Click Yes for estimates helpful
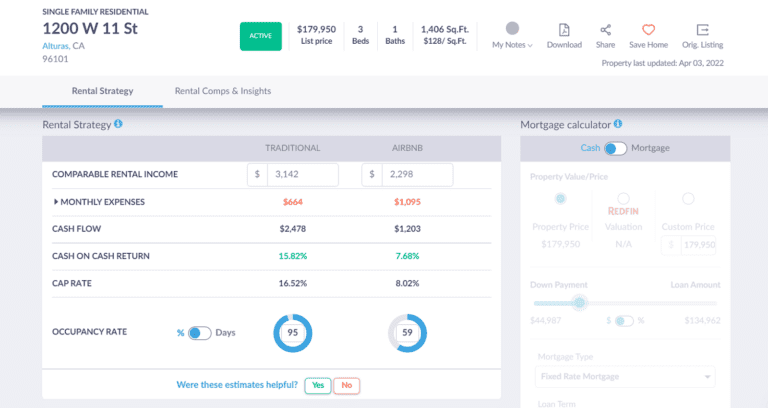 (x=318, y=385)
